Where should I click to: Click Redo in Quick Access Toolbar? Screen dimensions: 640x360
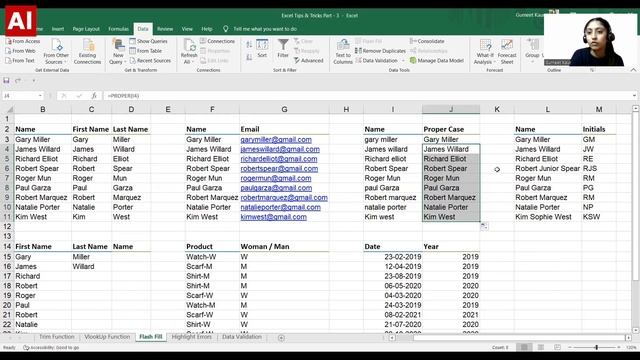[x=18, y=80]
